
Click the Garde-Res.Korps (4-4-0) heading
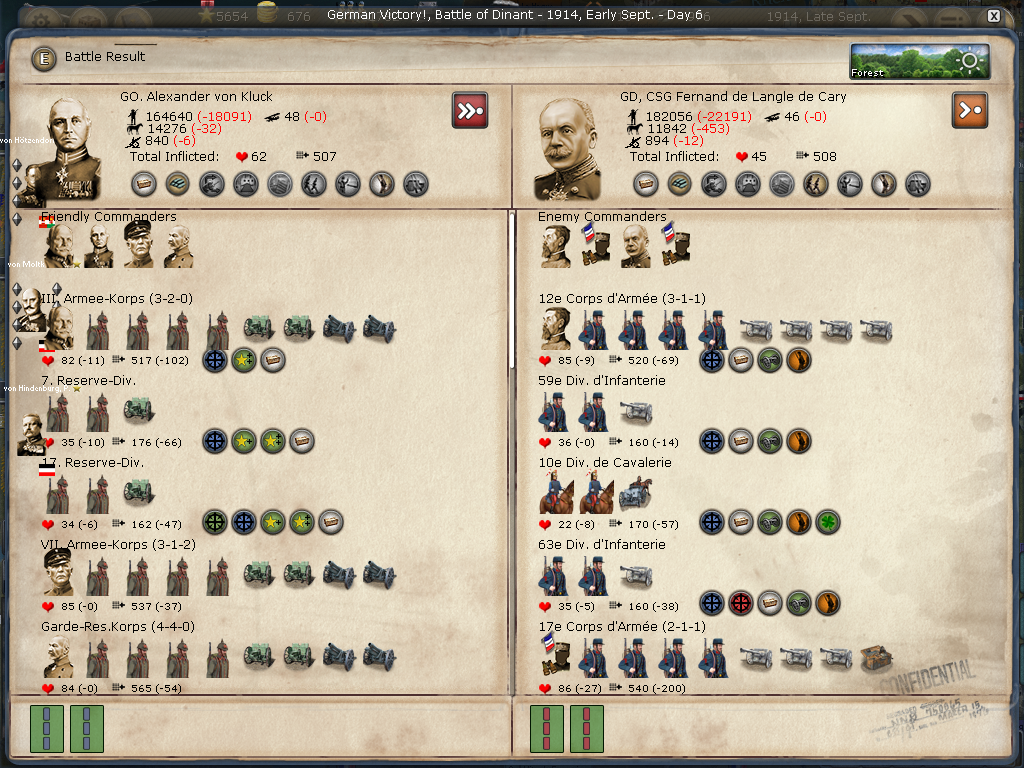click(x=118, y=627)
